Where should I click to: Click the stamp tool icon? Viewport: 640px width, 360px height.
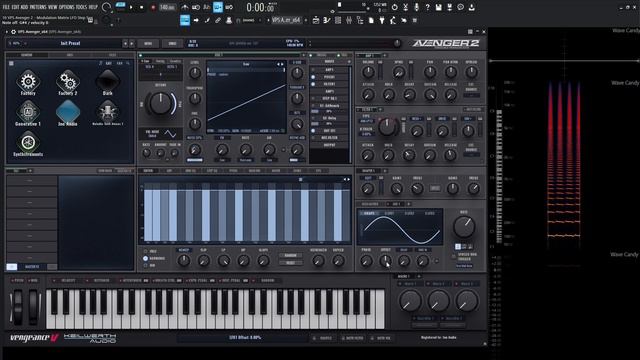tap(229, 20)
